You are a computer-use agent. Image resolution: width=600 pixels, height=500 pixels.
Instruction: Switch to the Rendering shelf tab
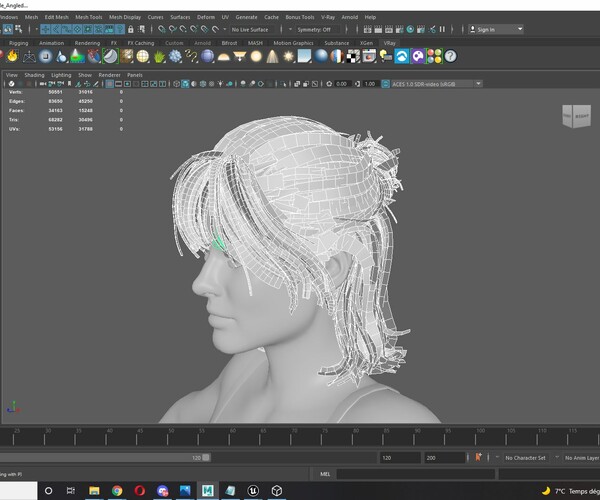tap(87, 43)
